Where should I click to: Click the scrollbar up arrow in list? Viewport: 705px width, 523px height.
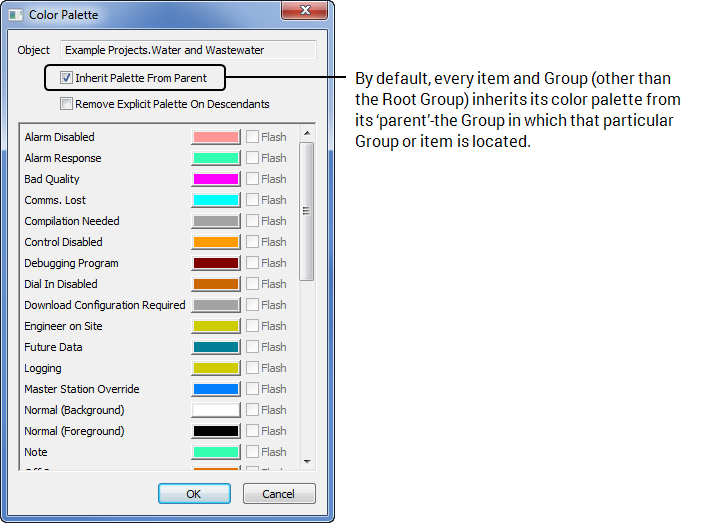tap(307, 133)
